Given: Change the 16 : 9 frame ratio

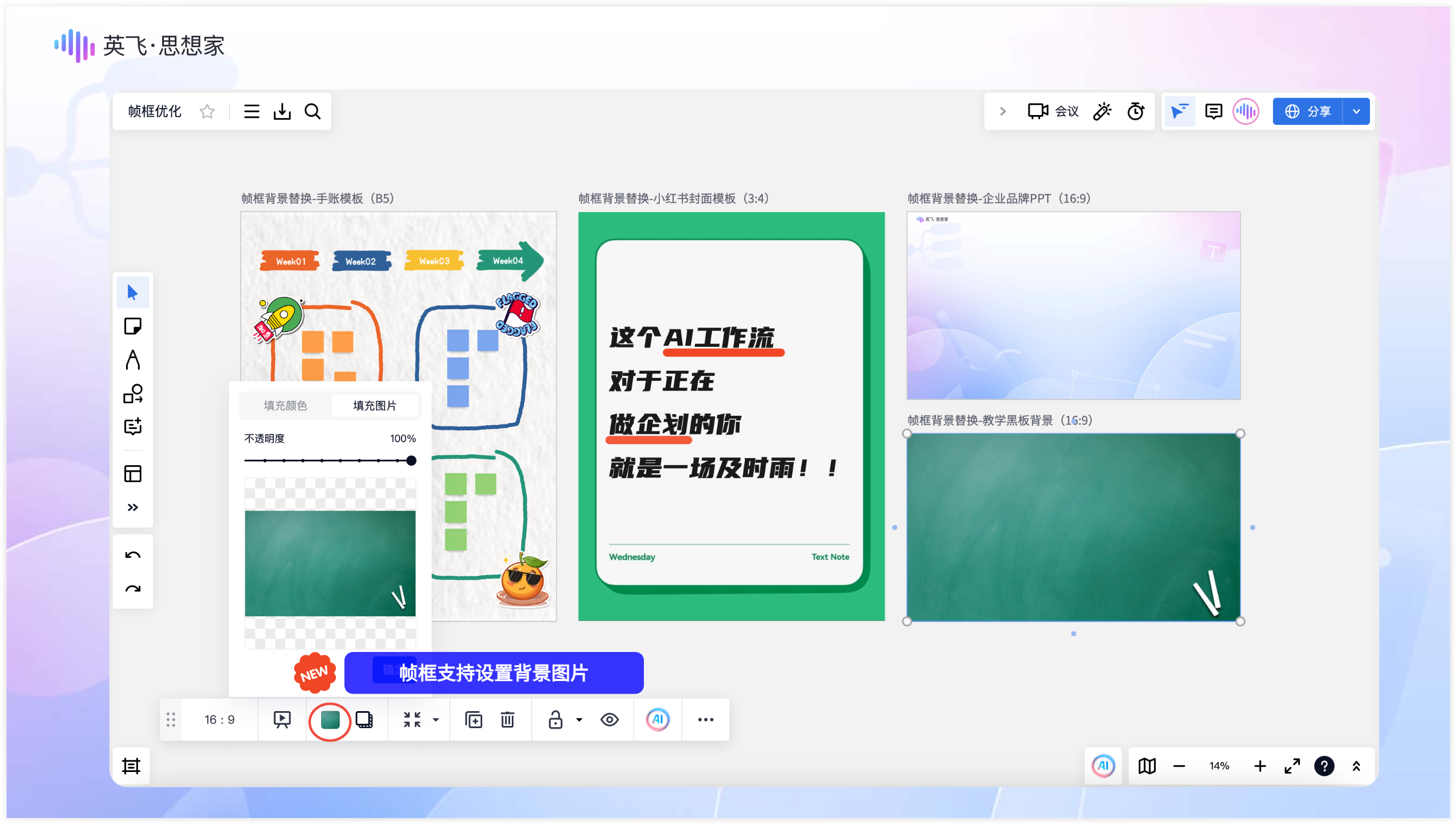Looking at the screenshot, I should (x=220, y=719).
